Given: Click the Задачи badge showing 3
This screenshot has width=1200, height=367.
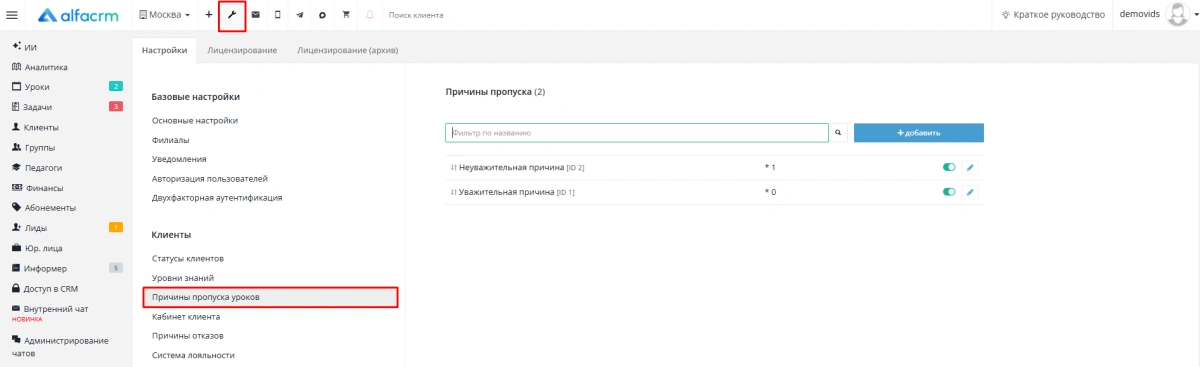Looking at the screenshot, I should coord(116,107).
